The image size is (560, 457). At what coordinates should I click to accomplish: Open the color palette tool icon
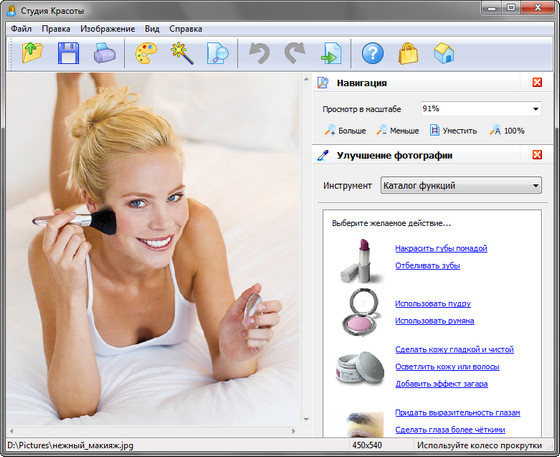pos(146,53)
